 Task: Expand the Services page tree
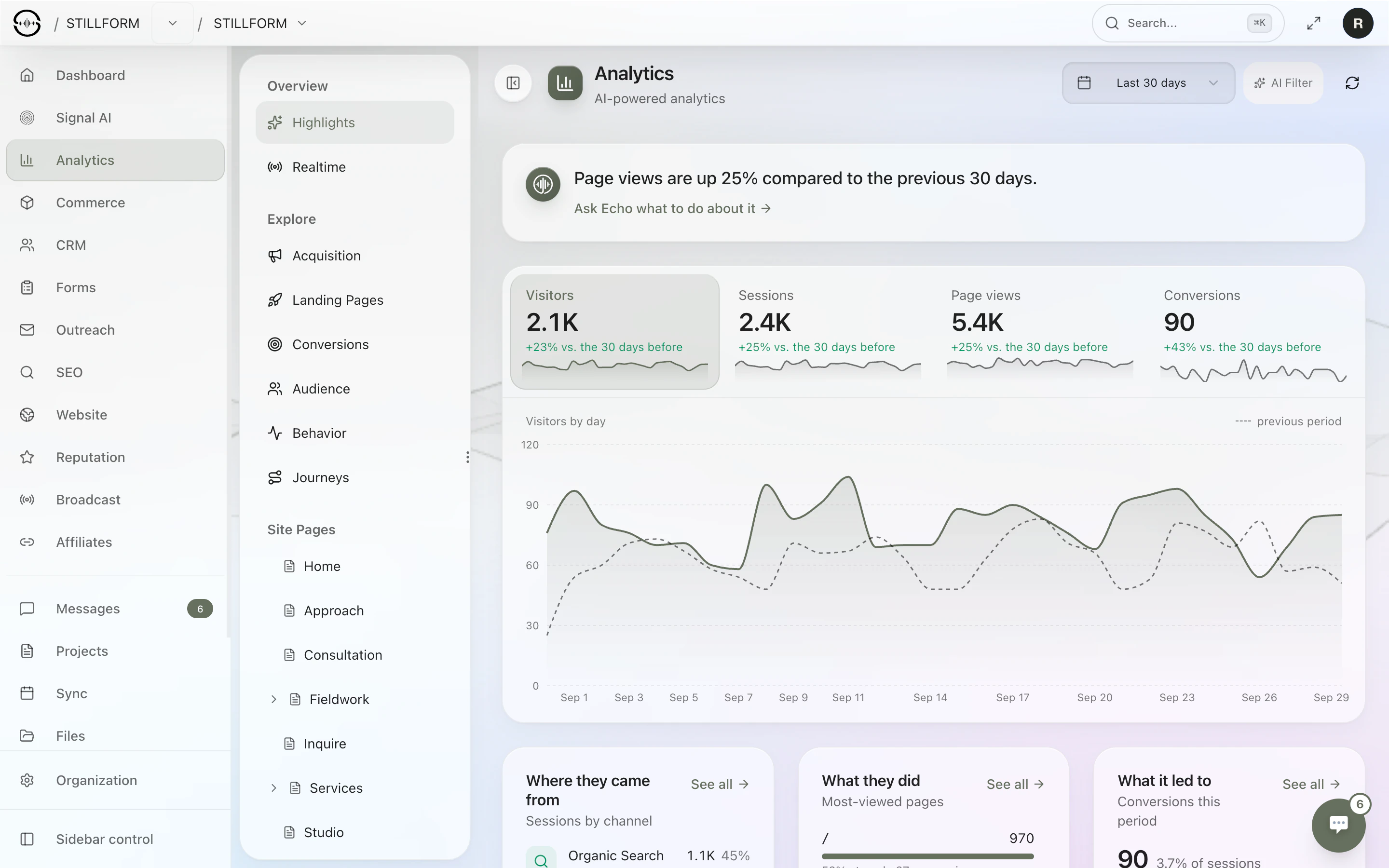pos(274,787)
